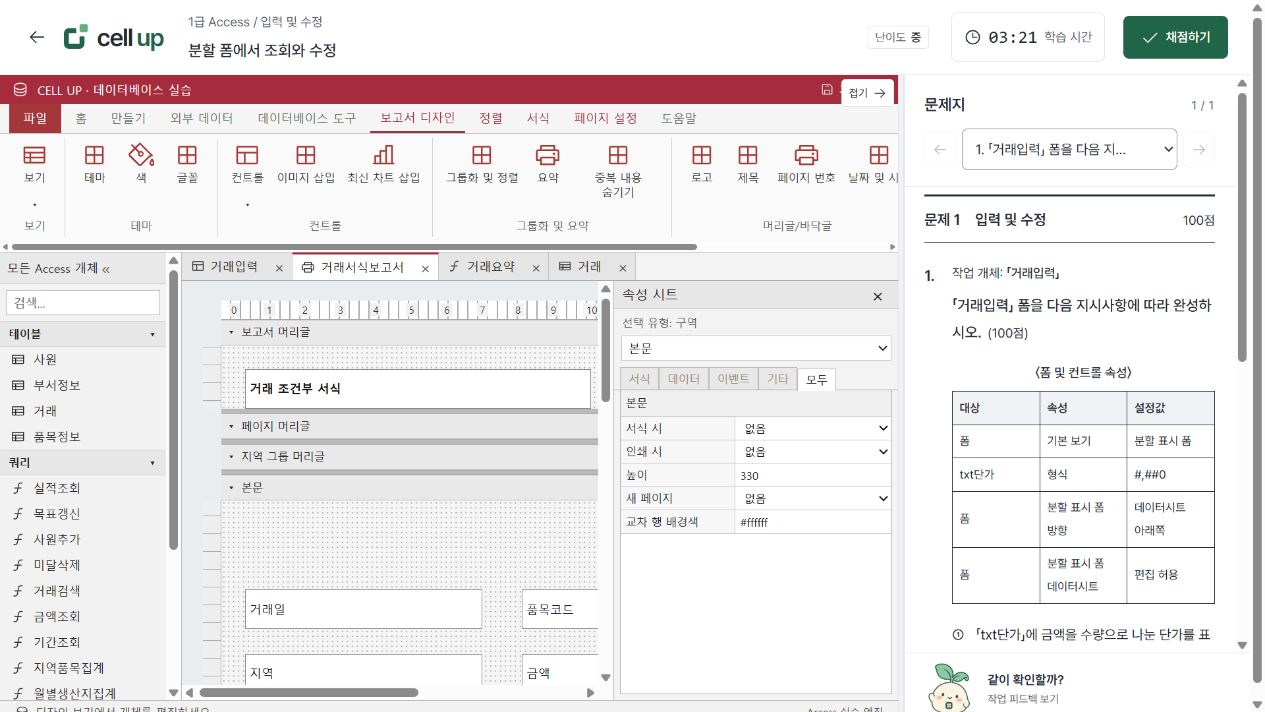Click the 채점하기 button
This screenshot has width=1265, height=712.
pyautogui.click(x=1176, y=37)
